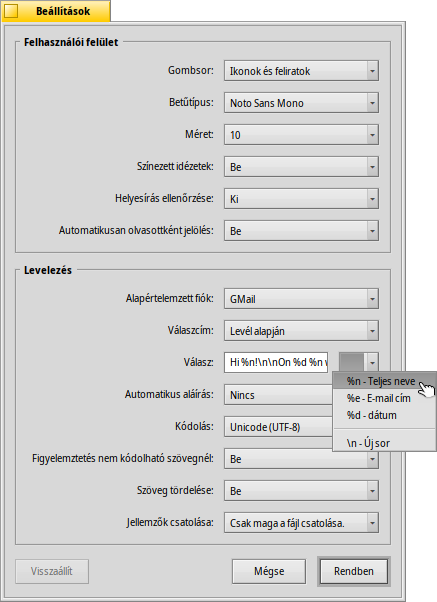Expand the Színezett idézetek dropdown

301,167
